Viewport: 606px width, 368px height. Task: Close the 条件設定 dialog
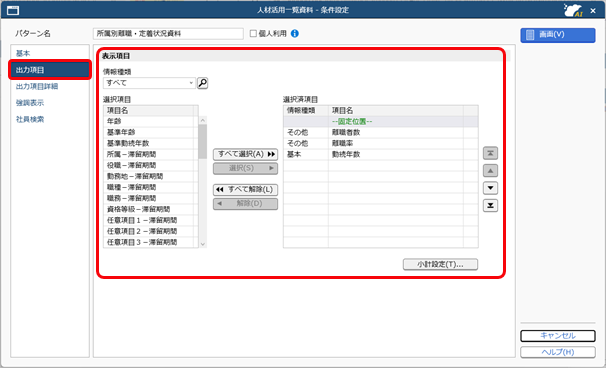[593, 11]
